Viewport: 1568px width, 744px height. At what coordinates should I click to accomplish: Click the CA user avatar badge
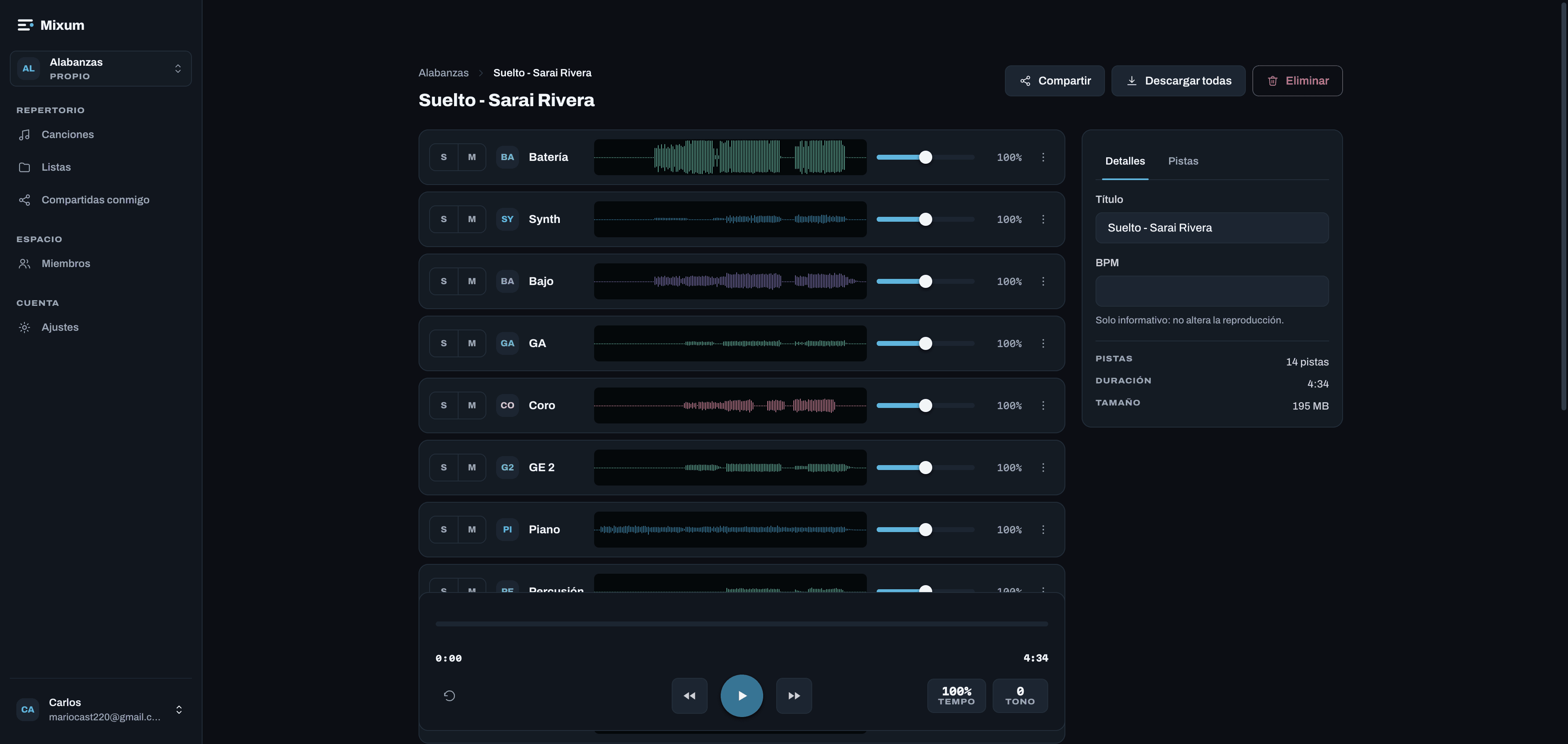pyautogui.click(x=28, y=709)
